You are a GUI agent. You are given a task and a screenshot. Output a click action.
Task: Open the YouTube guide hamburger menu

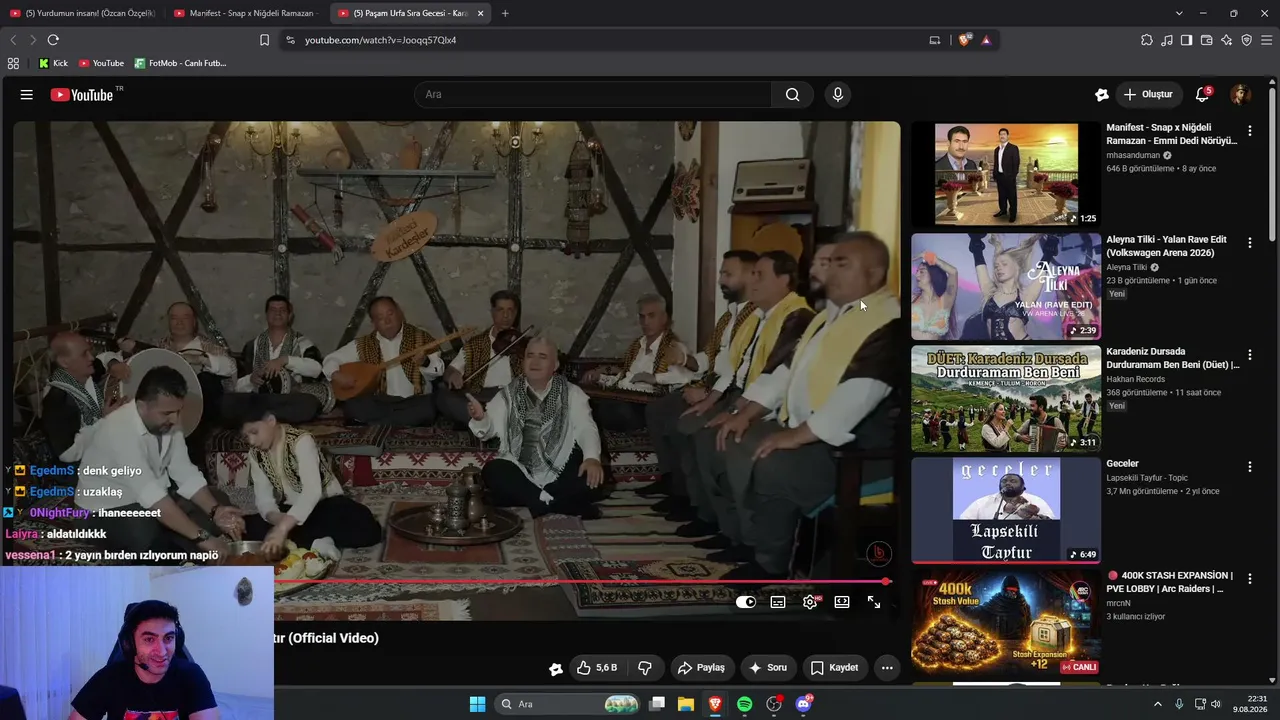point(27,95)
